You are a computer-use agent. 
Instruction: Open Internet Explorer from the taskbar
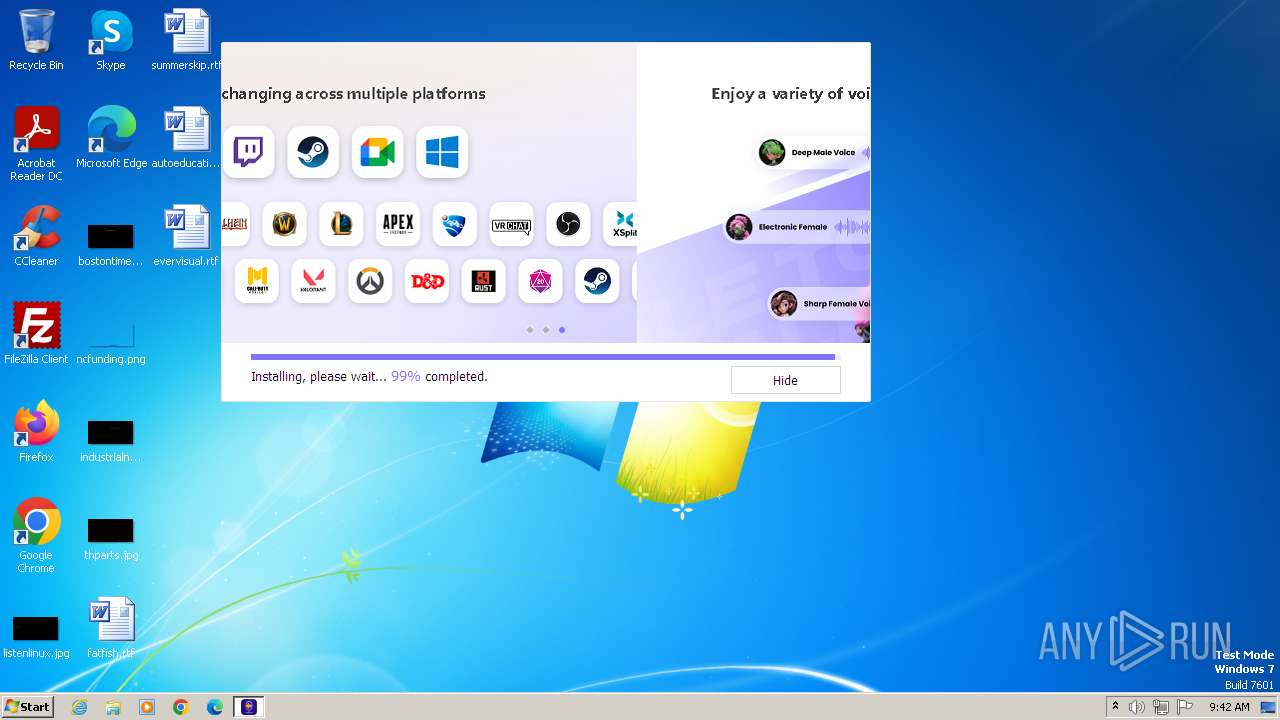(80, 707)
